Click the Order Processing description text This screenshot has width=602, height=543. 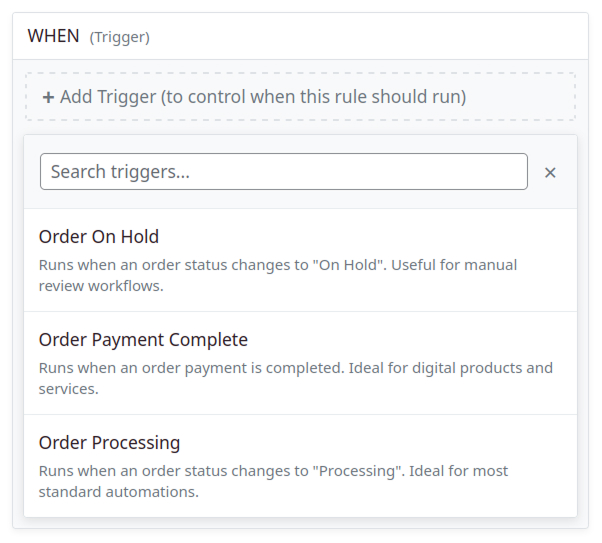[273, 471]
